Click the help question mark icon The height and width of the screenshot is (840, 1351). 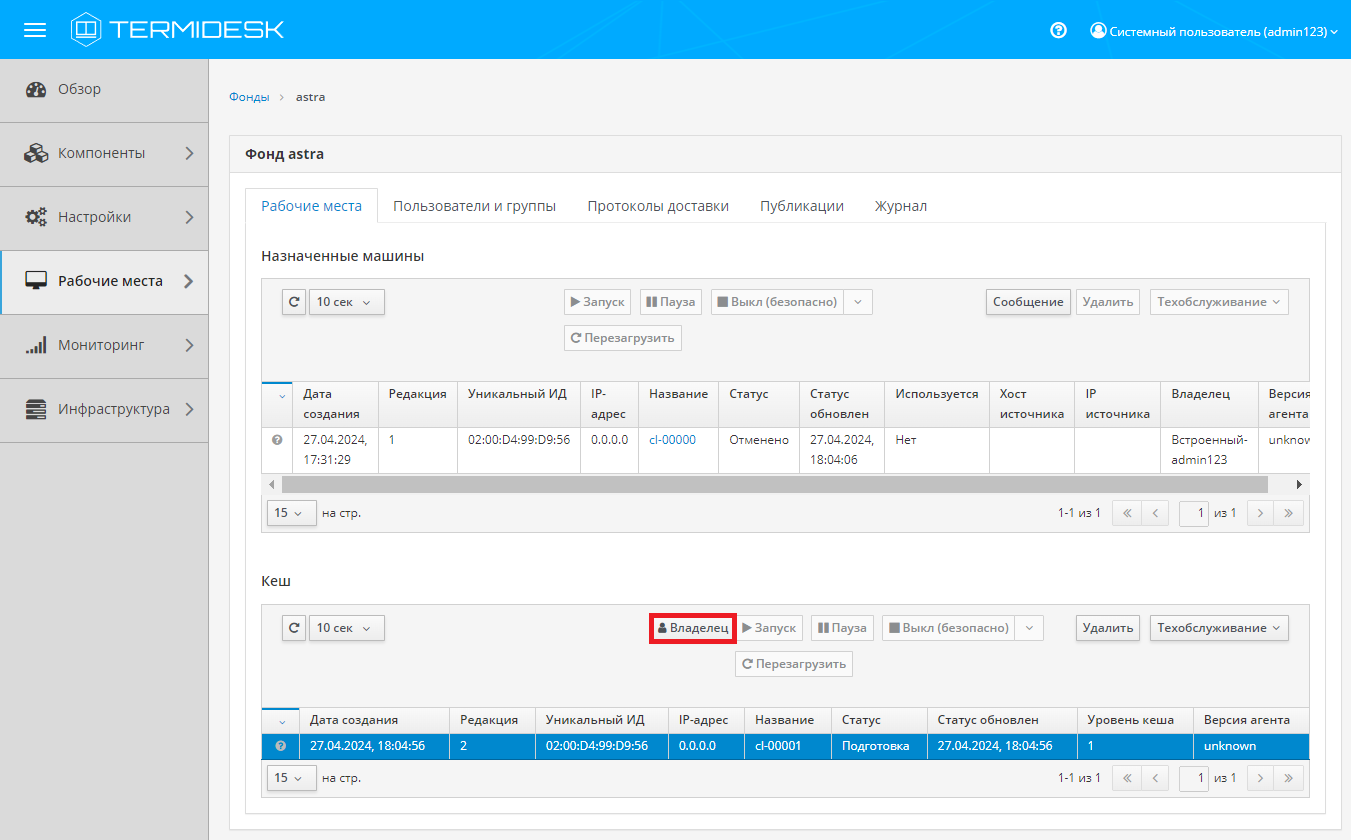coord(1058,30)
